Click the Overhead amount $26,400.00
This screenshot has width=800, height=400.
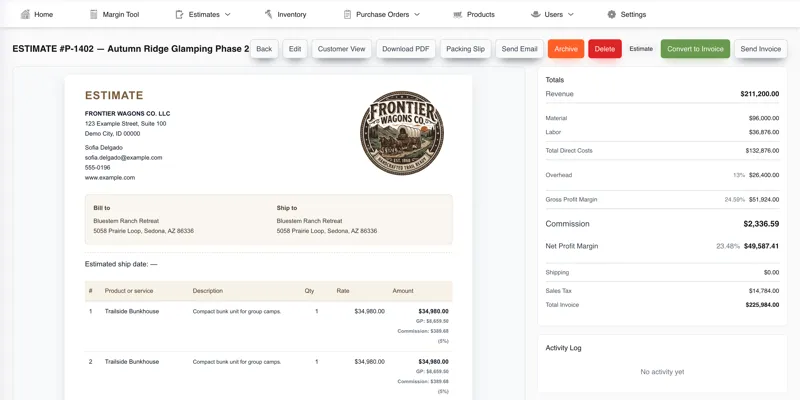click(x=764, y=175)
